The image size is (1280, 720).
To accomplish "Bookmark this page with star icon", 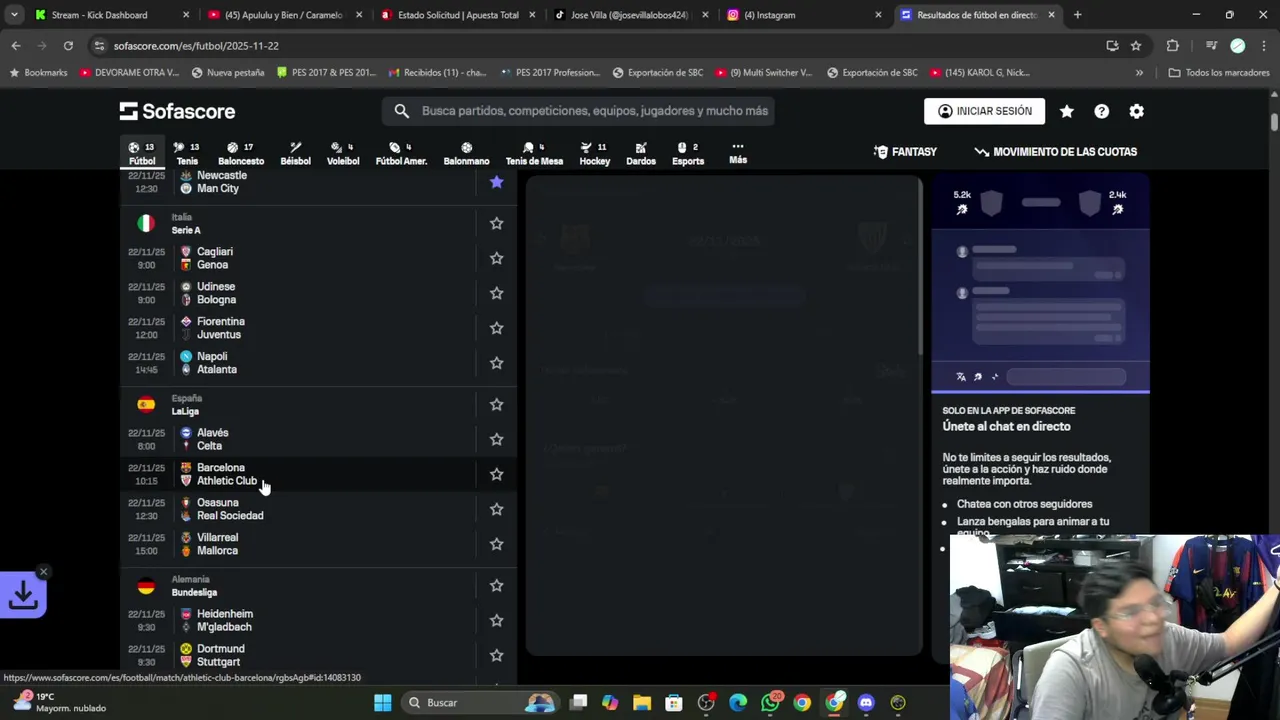I will (x=1136, y=46).
